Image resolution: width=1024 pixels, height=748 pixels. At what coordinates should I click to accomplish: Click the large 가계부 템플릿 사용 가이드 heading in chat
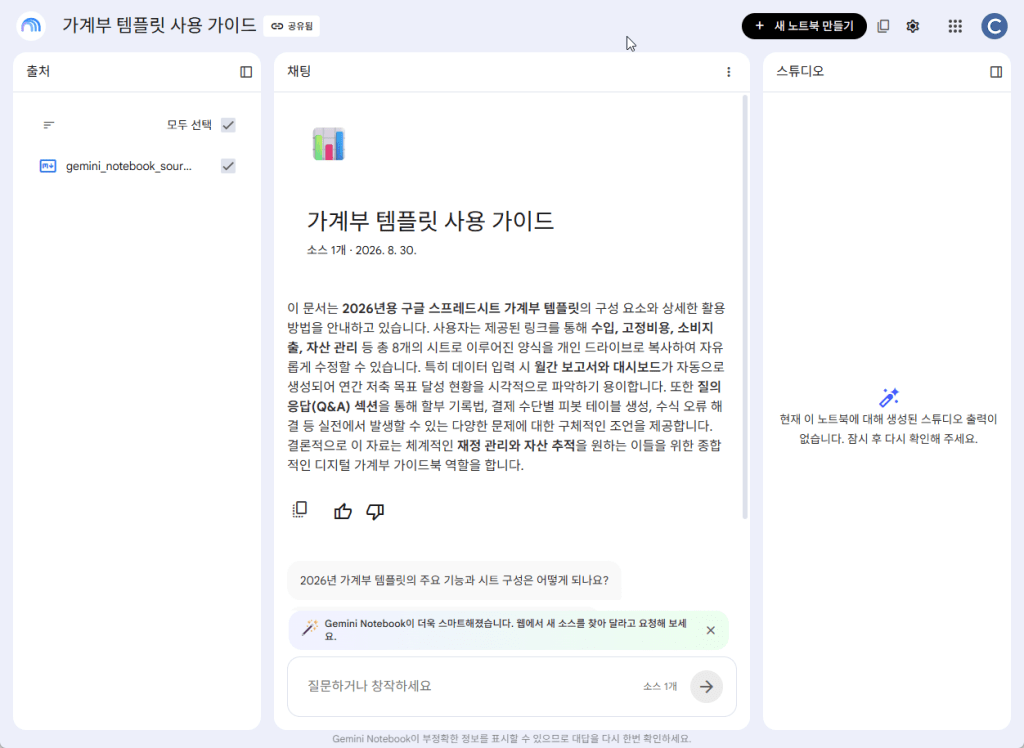pyautogui.click(x=430, y=221)
